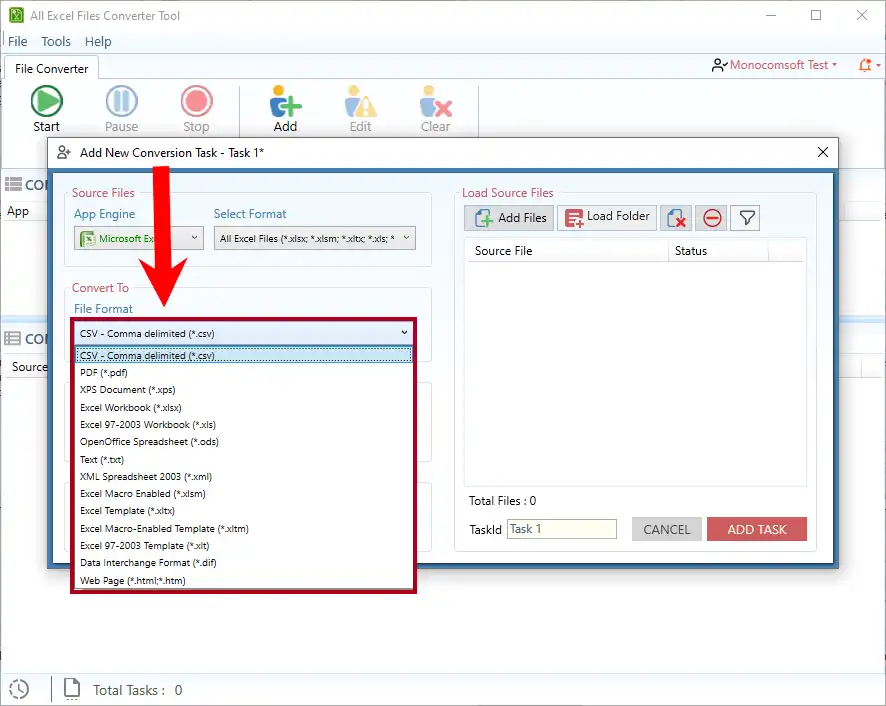The width and height of the screenshot is (886, 706).
Task: Click the Clear tasks toolbar icon
Action: pyautogui.click(x=436, y=101)
